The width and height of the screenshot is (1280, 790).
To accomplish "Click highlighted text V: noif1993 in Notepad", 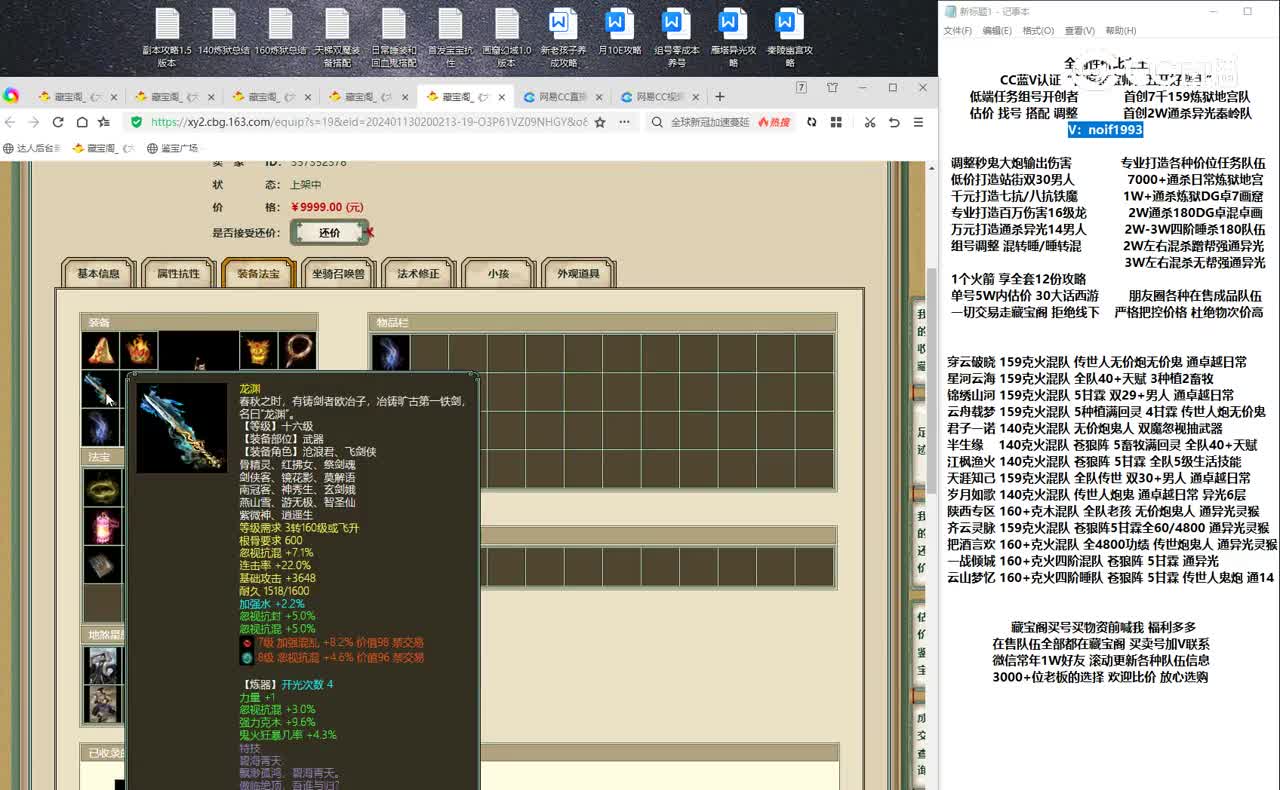I will pyautogui.click(x=1105, y=130).
